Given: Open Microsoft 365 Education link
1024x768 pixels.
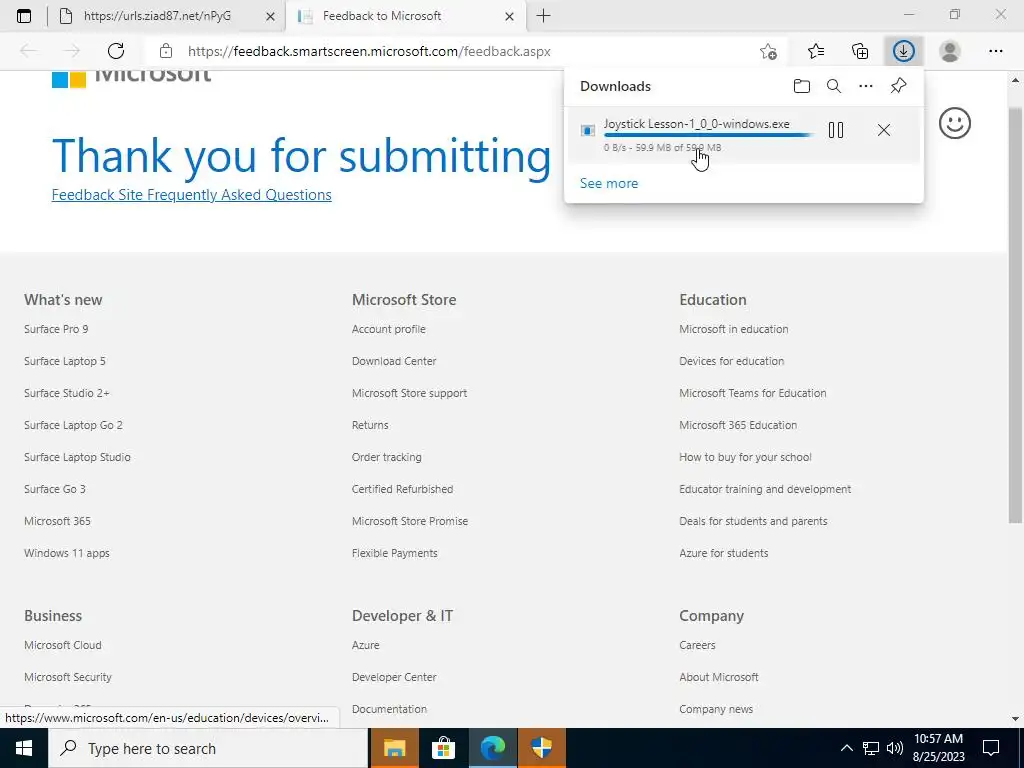Looking at the screenshot, I should click(x=738, y=425).
